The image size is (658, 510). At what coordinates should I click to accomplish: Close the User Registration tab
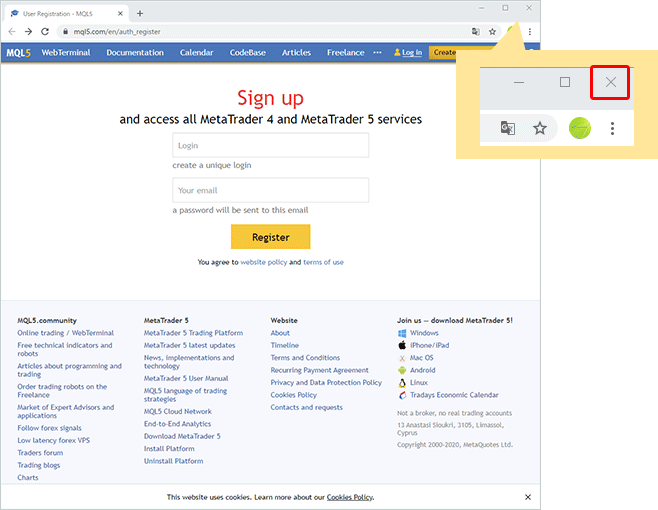120,13
